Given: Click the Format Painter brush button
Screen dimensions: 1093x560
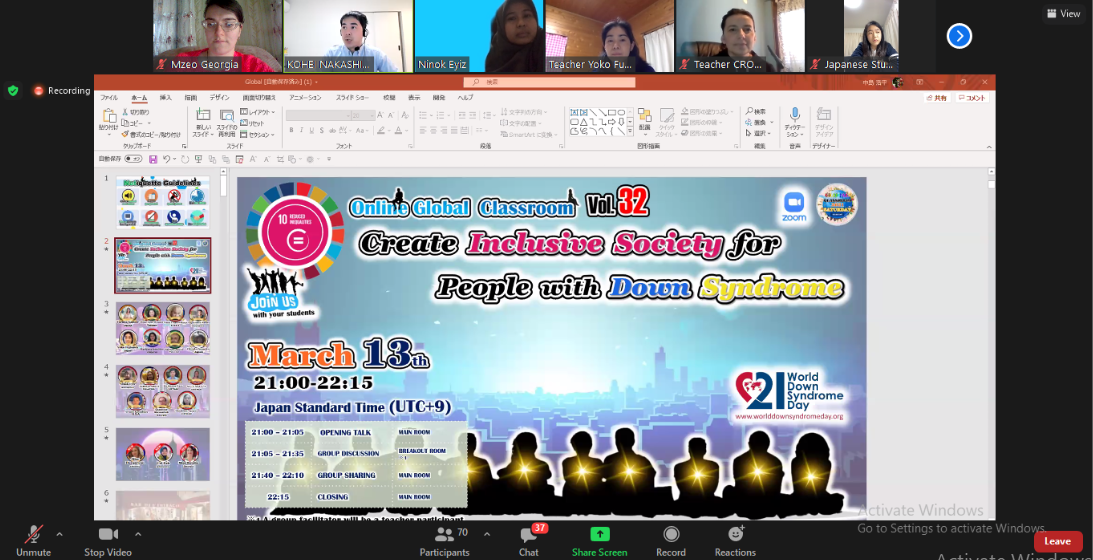Looking at the screenshot, I should tap(151, 135).
